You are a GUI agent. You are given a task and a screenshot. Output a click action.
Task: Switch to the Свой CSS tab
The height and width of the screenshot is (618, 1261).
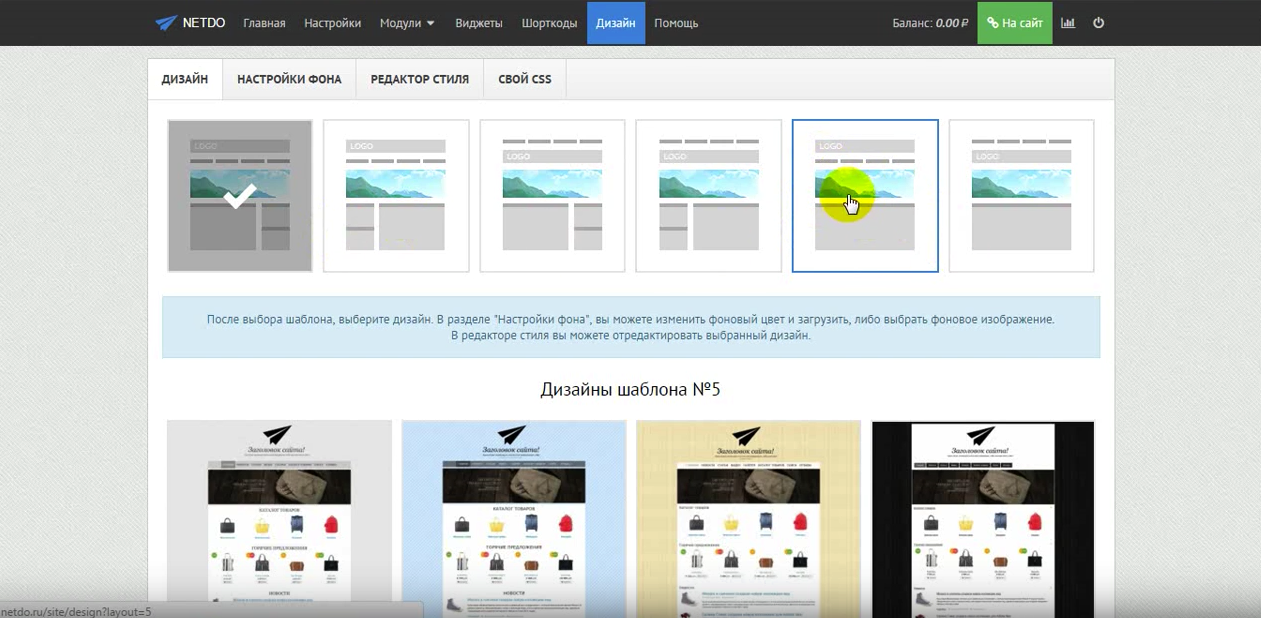click(x=524, y=79)
